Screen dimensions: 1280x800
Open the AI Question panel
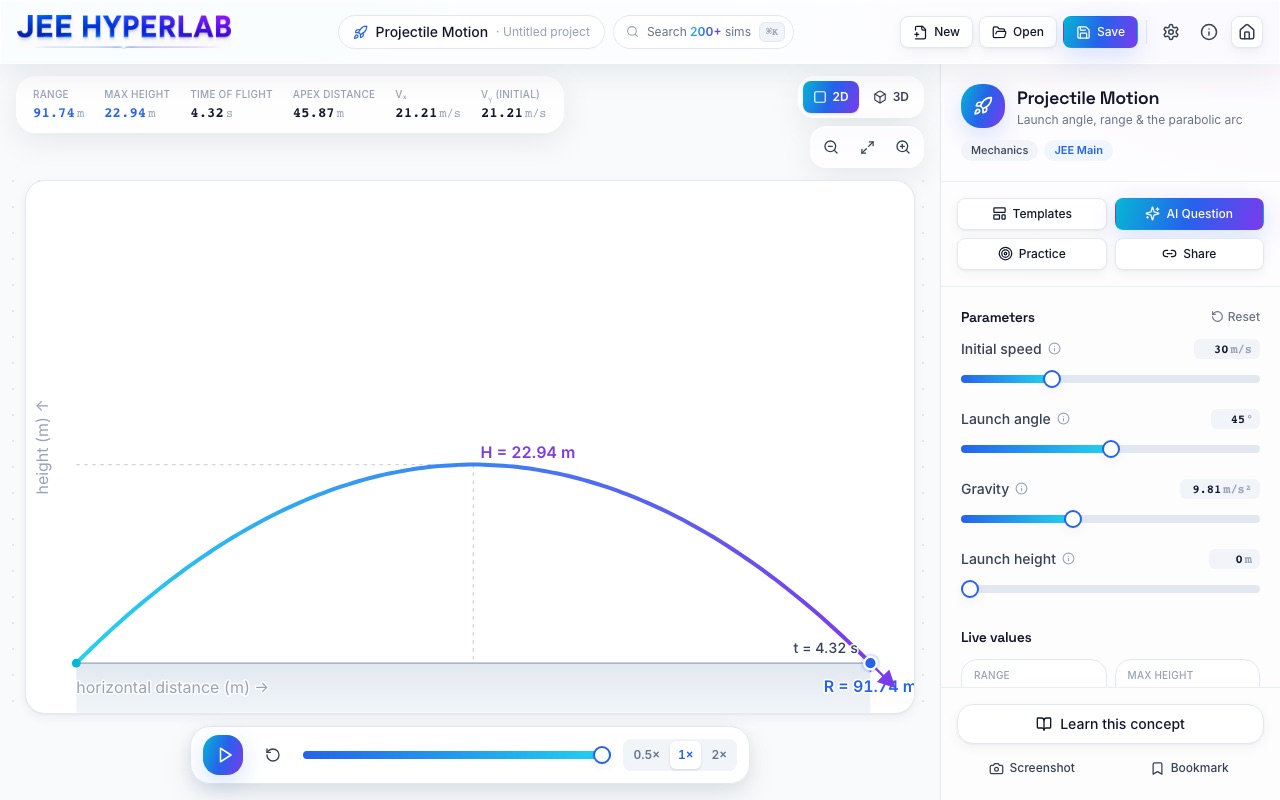[x=1189, y=214]
